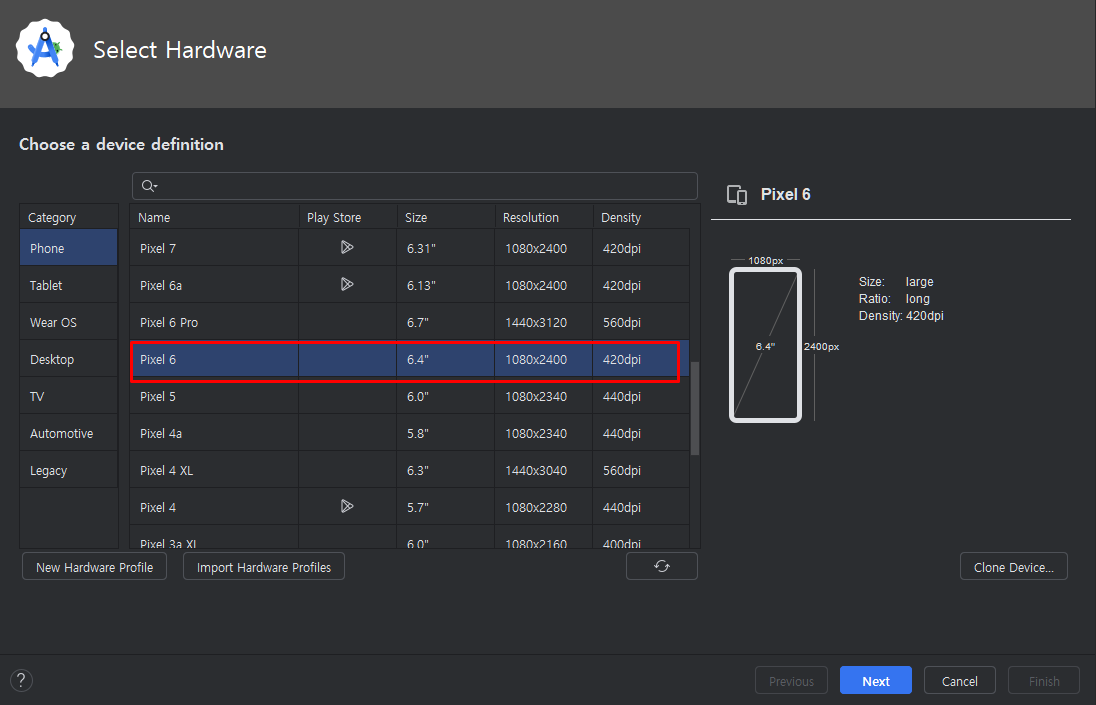
Task: Select the Wear OS category
Action: coord(68,322)
